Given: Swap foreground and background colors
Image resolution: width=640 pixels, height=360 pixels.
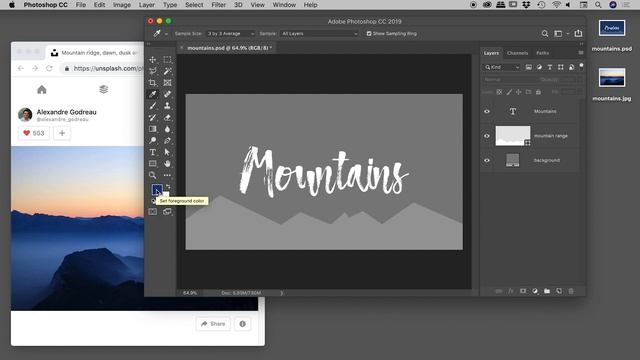Looking at the screenshot, I should 168,187.
